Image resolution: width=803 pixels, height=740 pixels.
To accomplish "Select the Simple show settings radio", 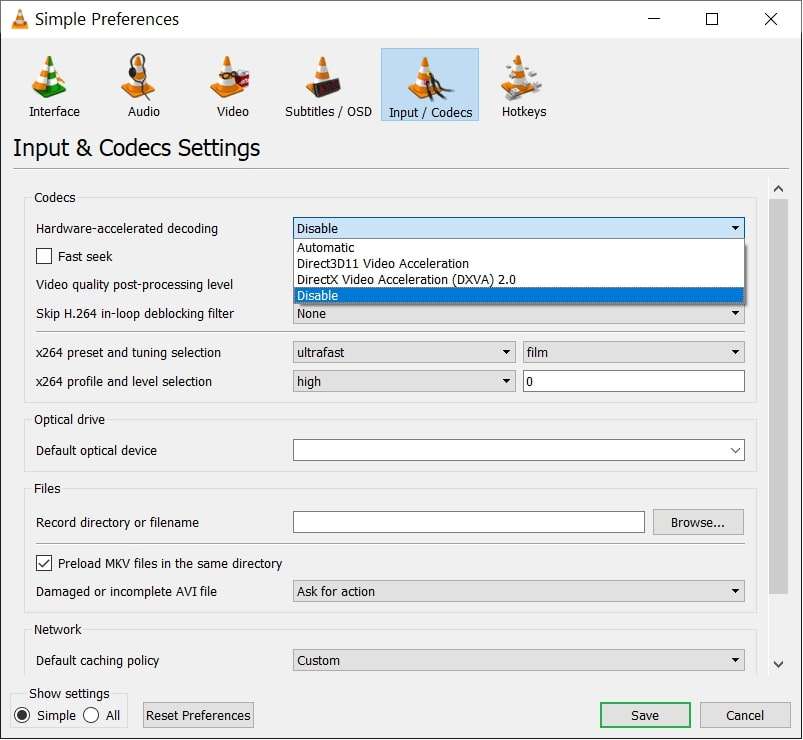I will (x=22, y=715).
